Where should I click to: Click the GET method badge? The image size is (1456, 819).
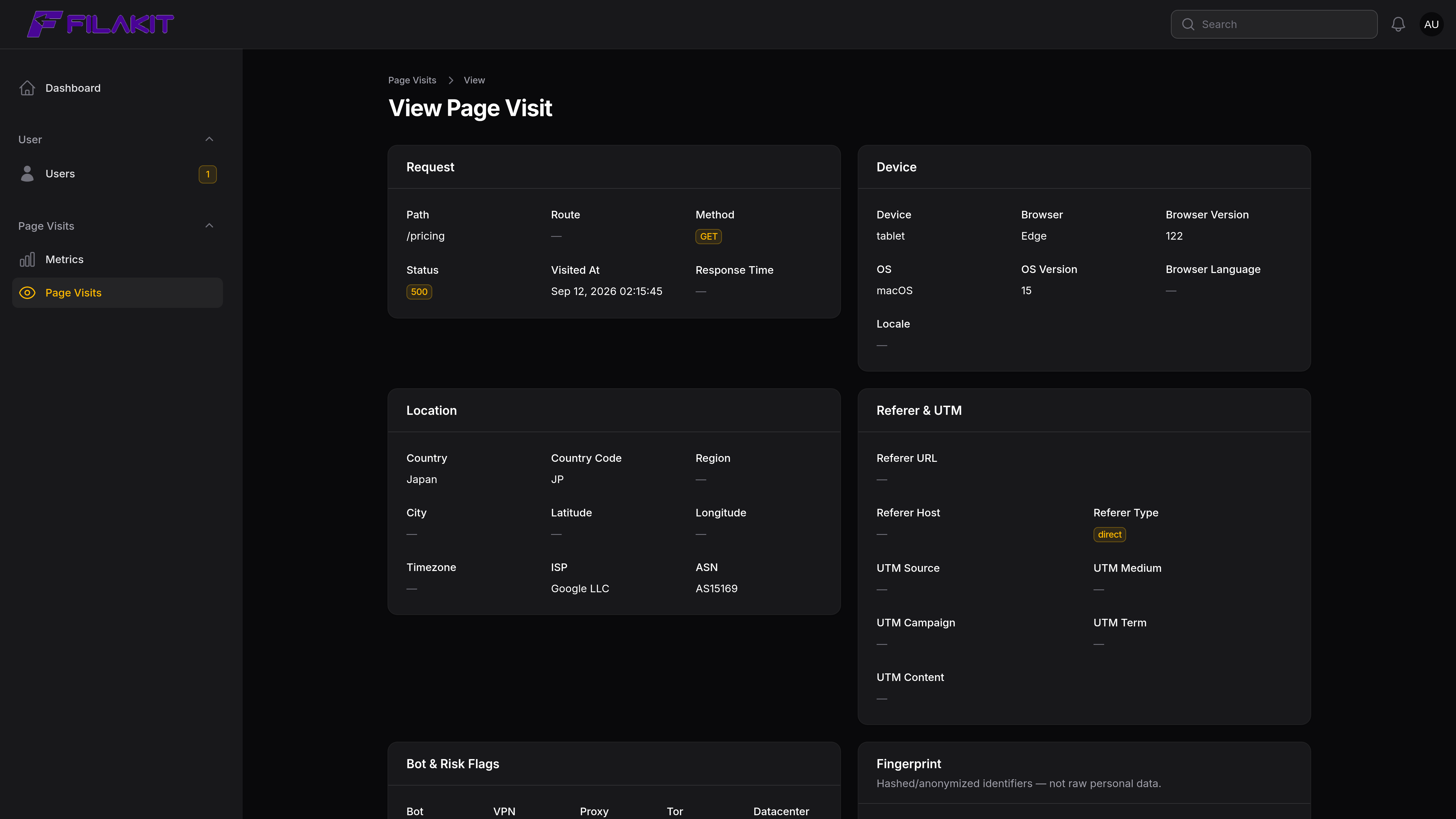tap(708, 236)
